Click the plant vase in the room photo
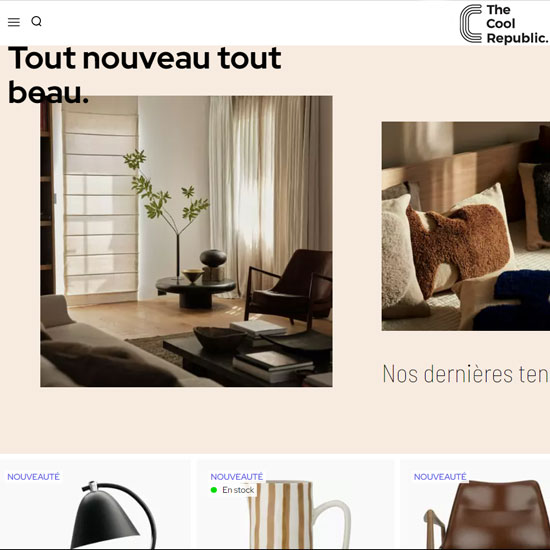550x550 pixels. (178, 256)
